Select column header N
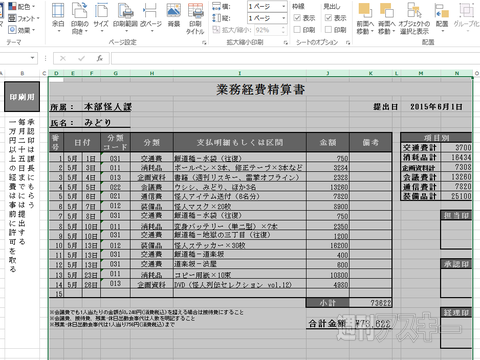 (x=456, y=73)
